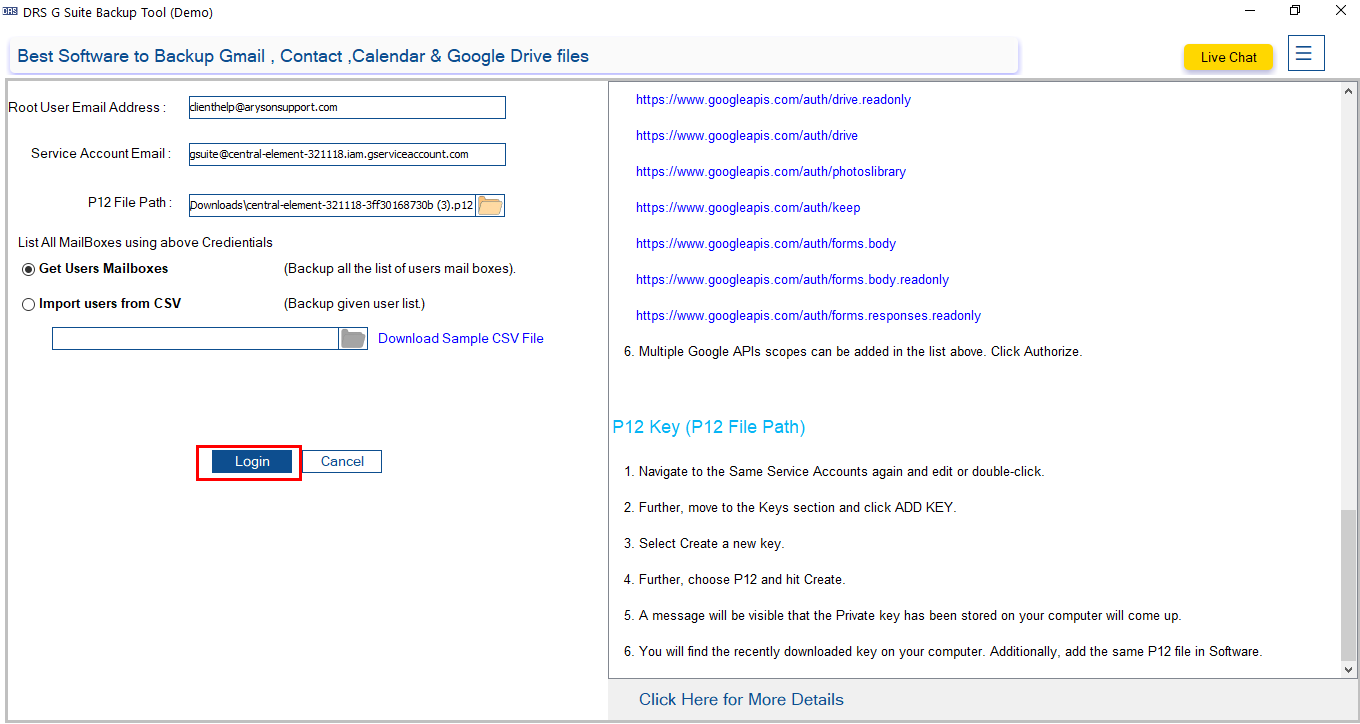Open Live Chat
Screen dimensions: 1360x724
[1228, 57]
